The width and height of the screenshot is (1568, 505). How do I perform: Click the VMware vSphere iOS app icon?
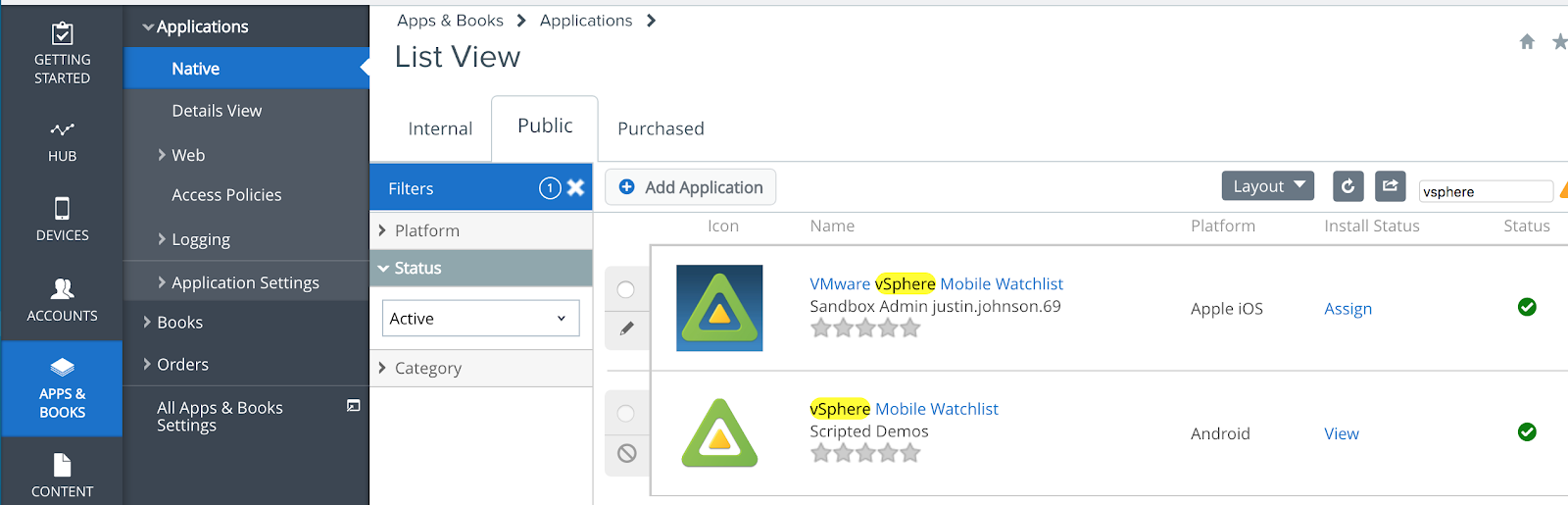click(x=719, y=308)
